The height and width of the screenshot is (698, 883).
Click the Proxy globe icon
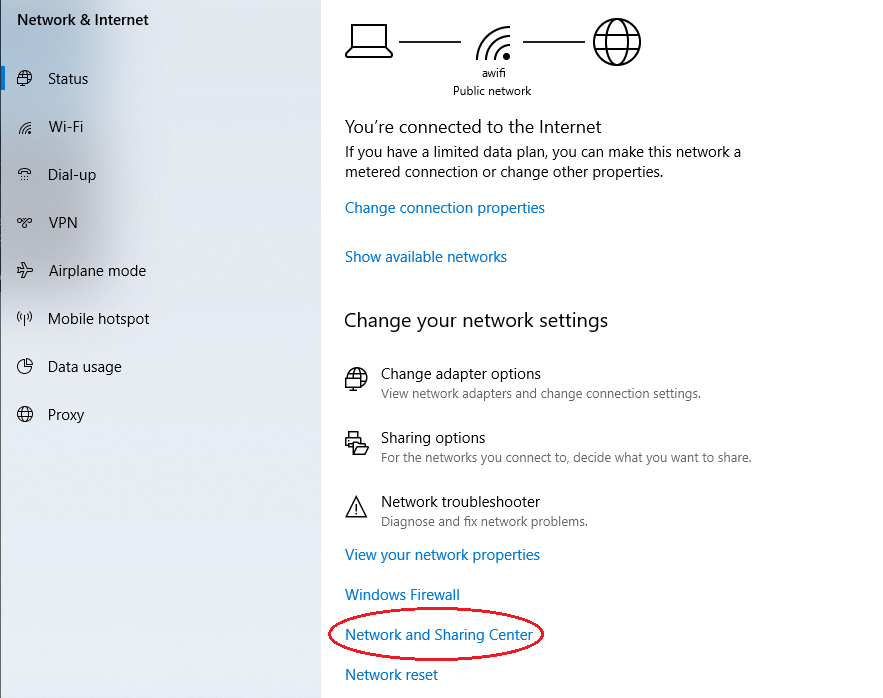25,415
